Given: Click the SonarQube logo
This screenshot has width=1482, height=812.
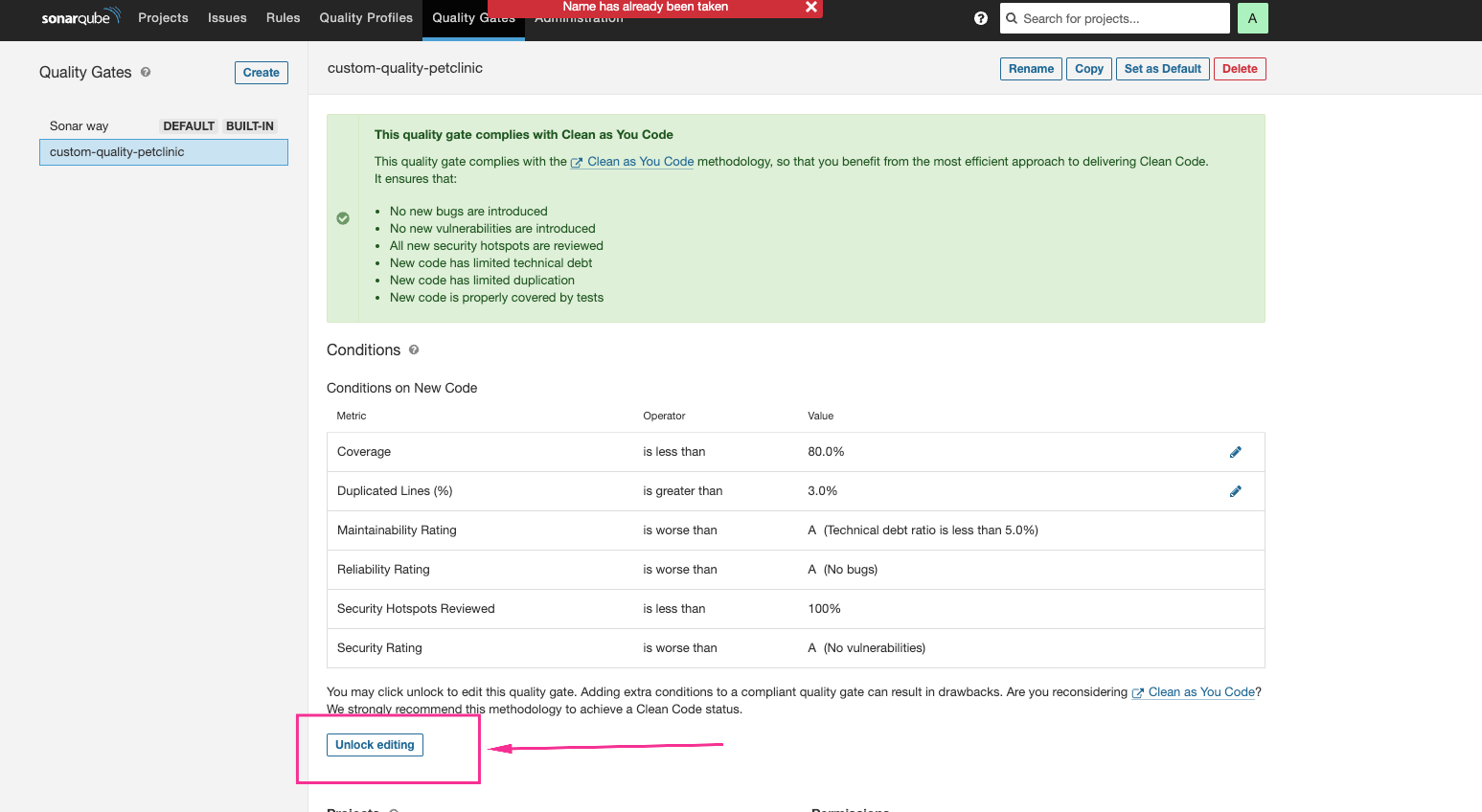Looking at the screenshot, I should click(x=80, y=17).
